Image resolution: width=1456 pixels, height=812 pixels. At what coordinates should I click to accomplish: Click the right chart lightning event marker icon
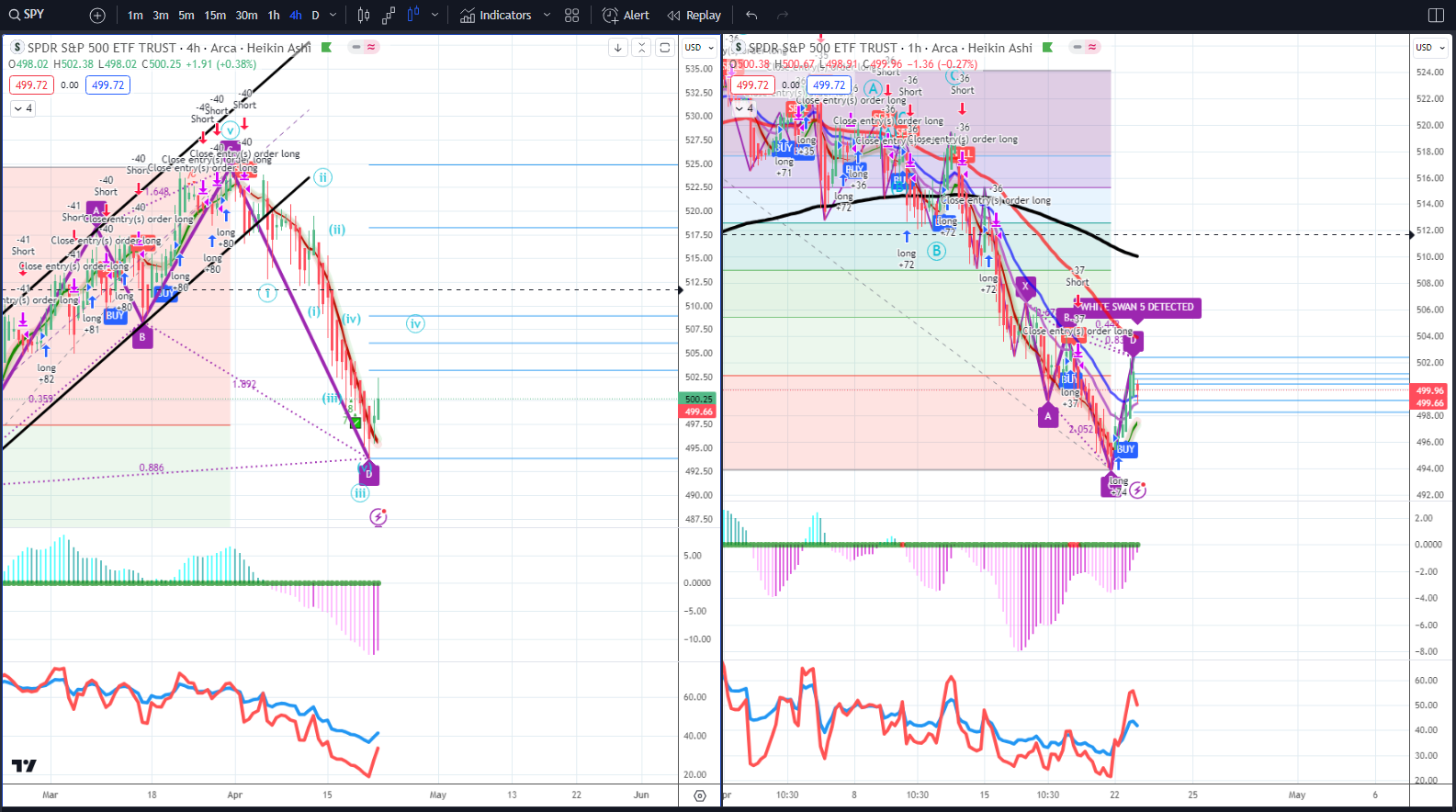point(1137,491)
